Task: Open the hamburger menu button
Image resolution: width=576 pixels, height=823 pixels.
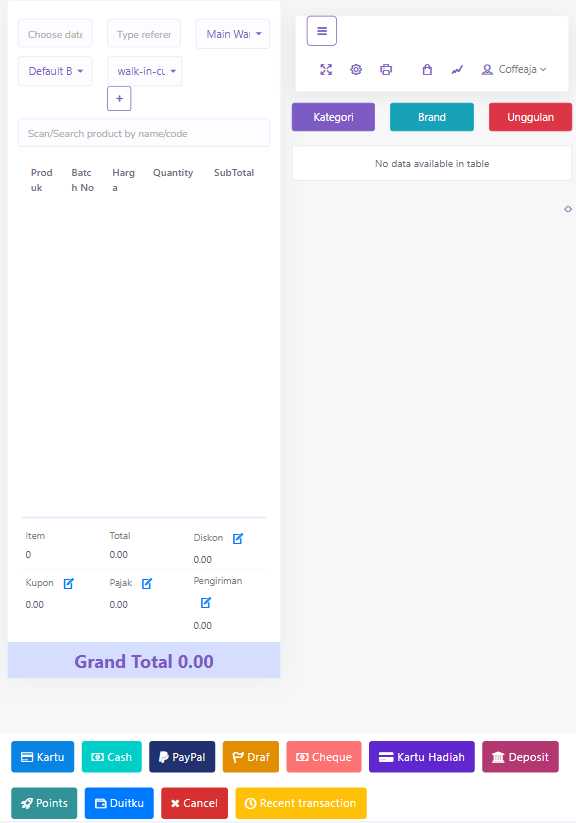Action: coord(321,31)
